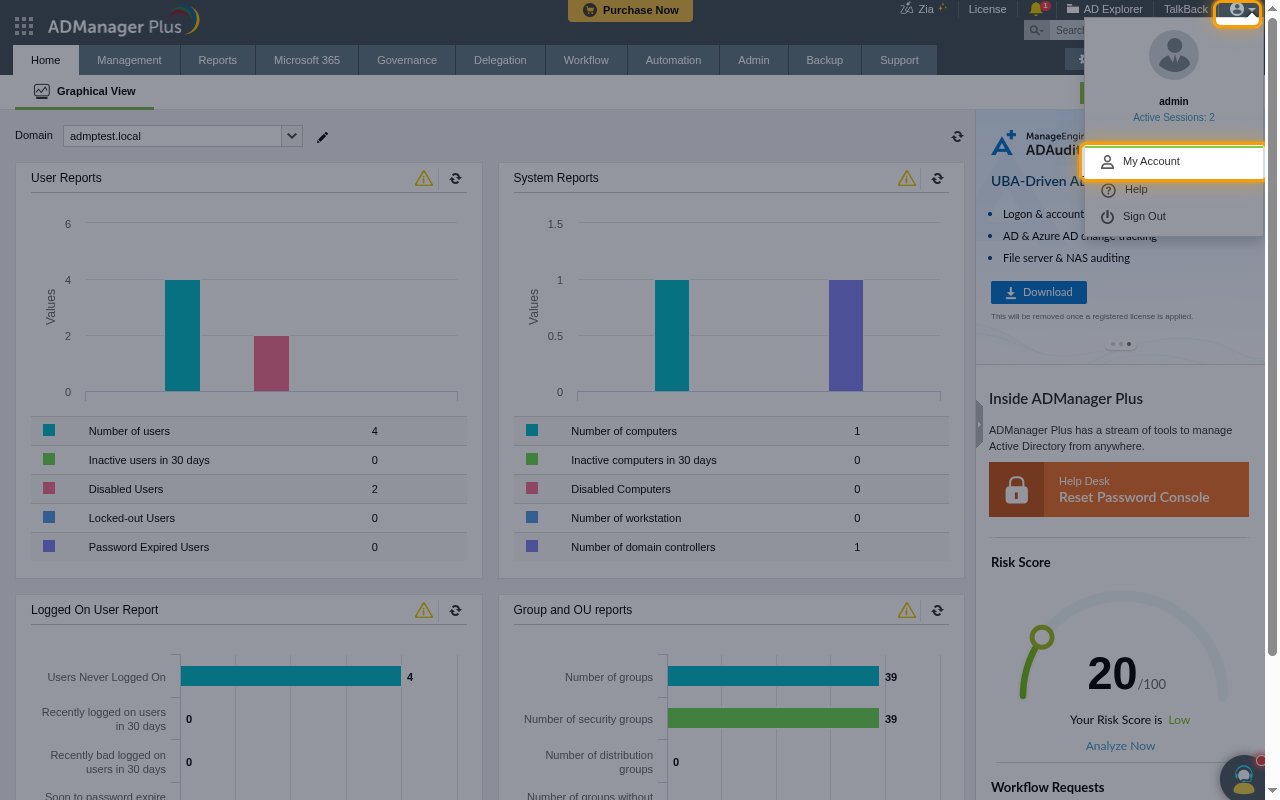Refresh the System Reports panel

[938, 178]
